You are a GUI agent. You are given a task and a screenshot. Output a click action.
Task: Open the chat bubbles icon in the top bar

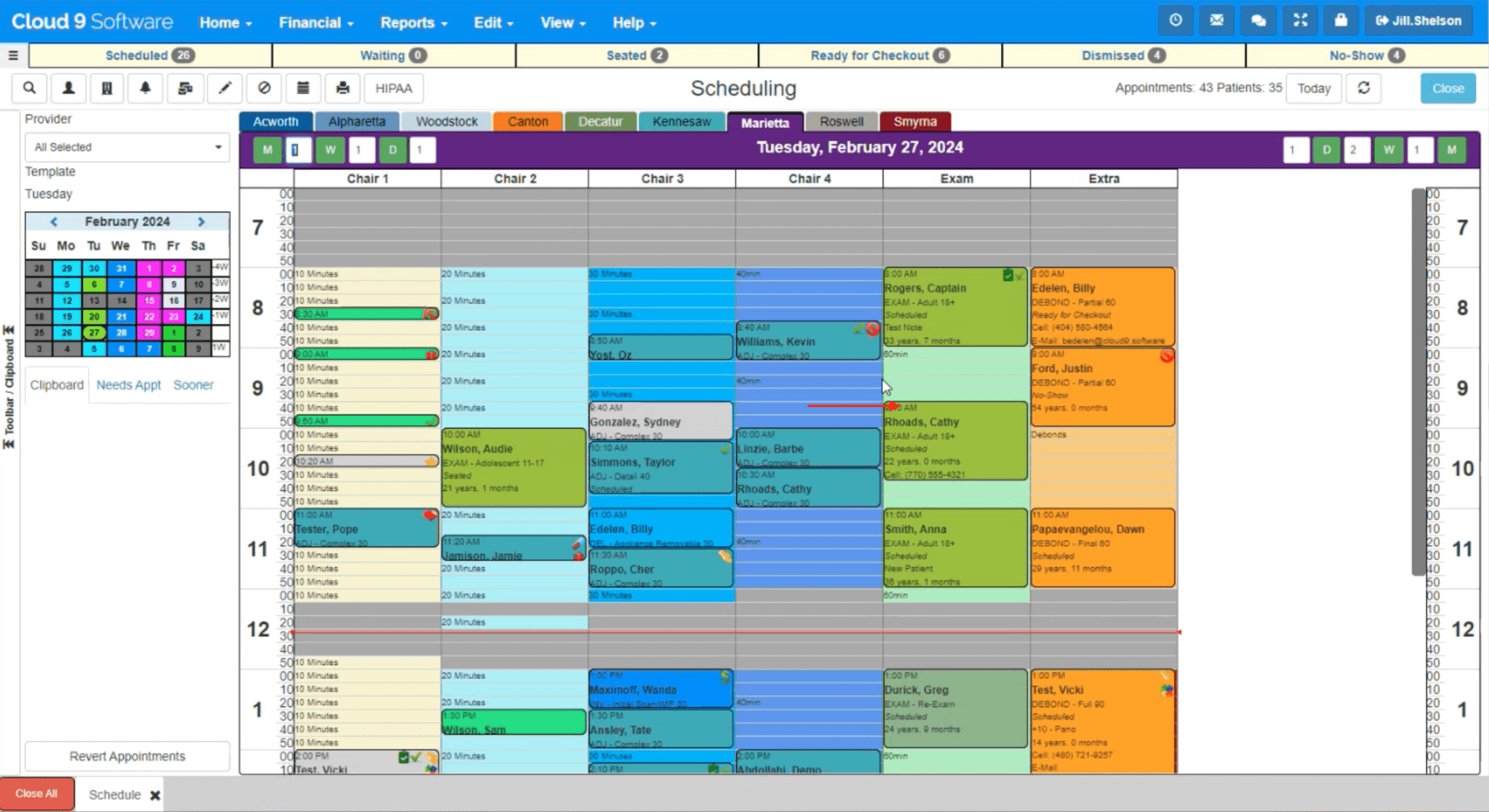point(1259,20)
